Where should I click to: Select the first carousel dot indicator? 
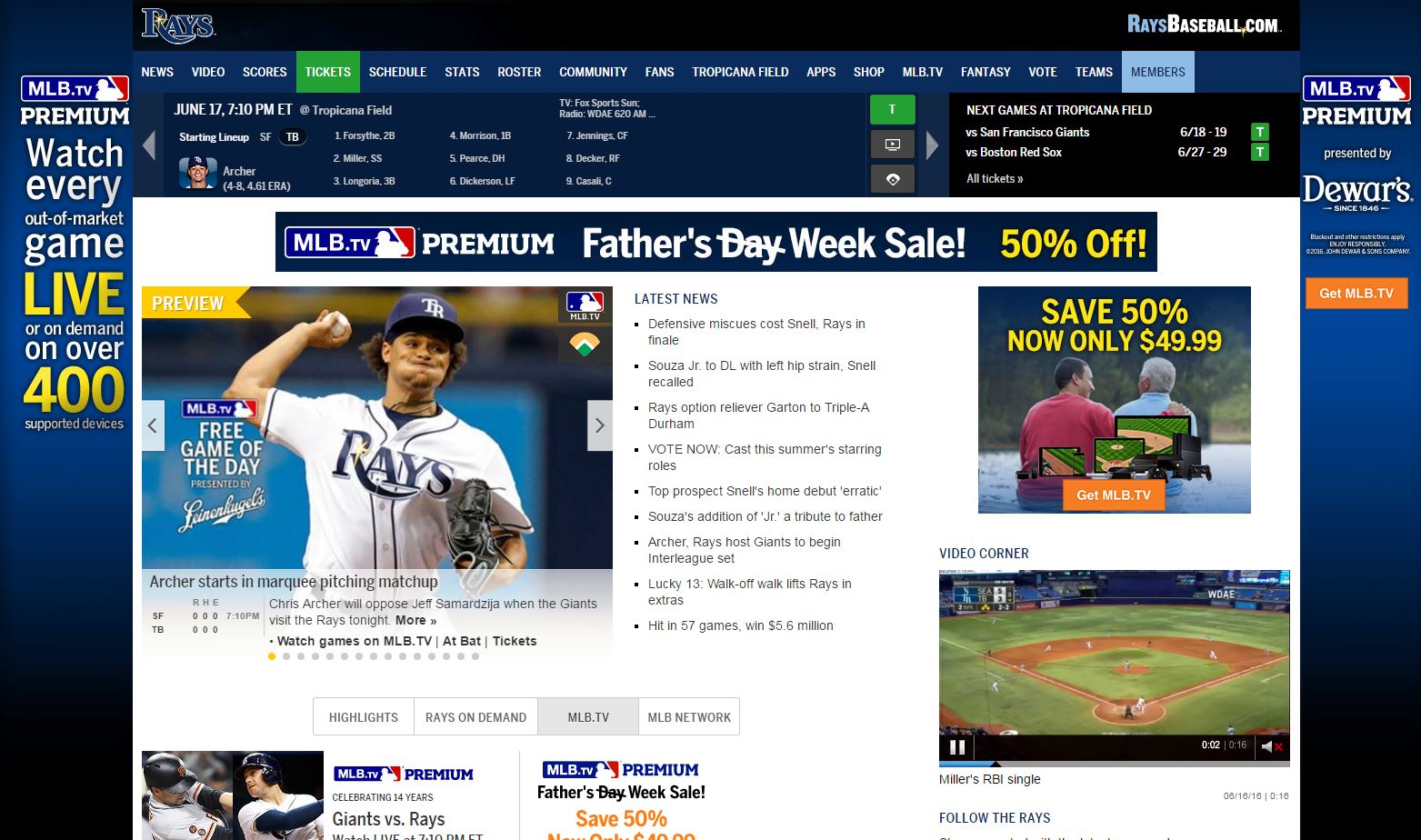point(272,656)
